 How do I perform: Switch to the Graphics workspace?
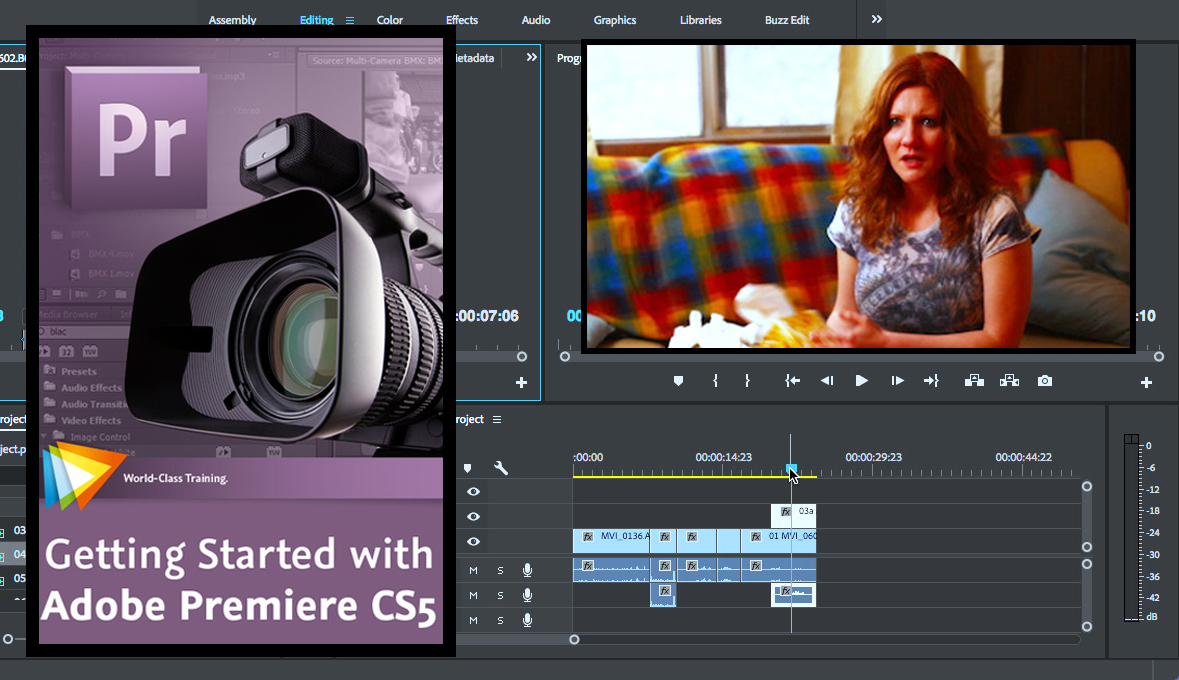point(615,20)
